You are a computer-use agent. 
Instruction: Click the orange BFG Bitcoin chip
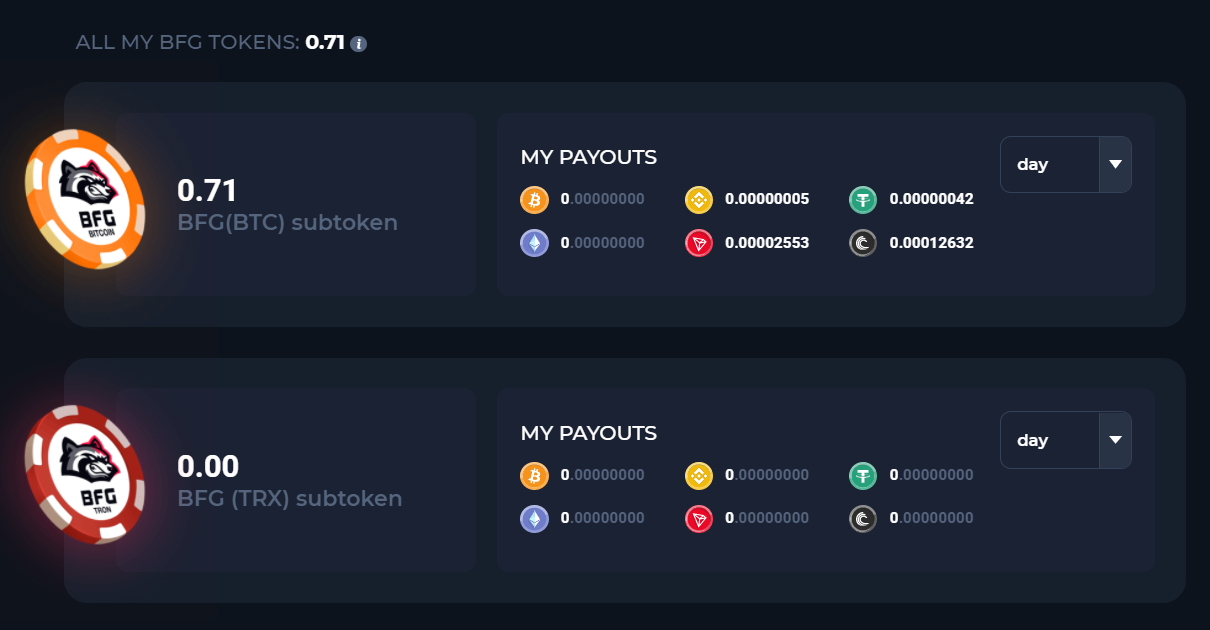click(x=85, y=199)
